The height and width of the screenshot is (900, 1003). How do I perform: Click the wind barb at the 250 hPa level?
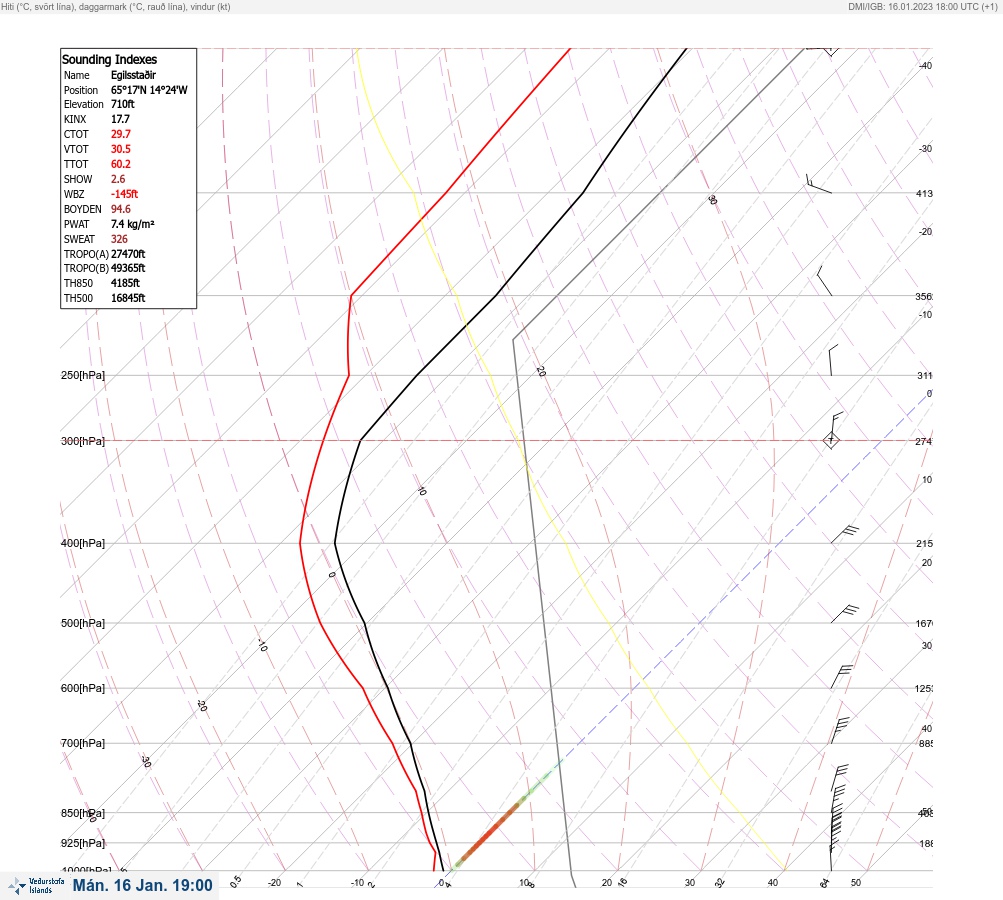coord(833,360)
